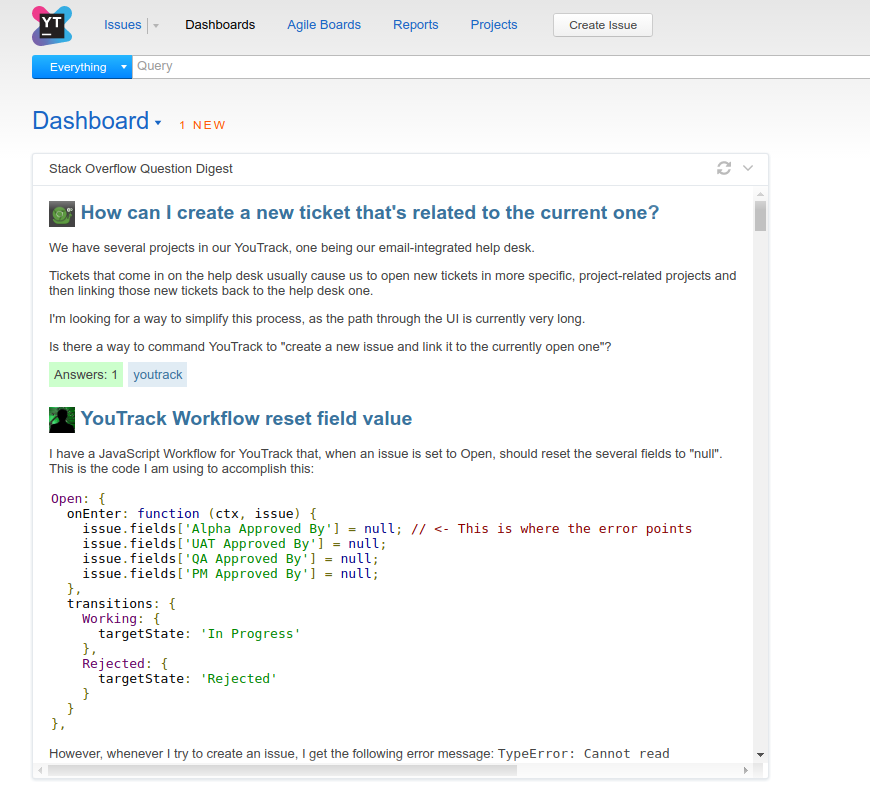The width and height of the screenshot is (870, 810).
Task: Click the 'onEnter: function (ctx, issue)' line
Action: [191, 514]
